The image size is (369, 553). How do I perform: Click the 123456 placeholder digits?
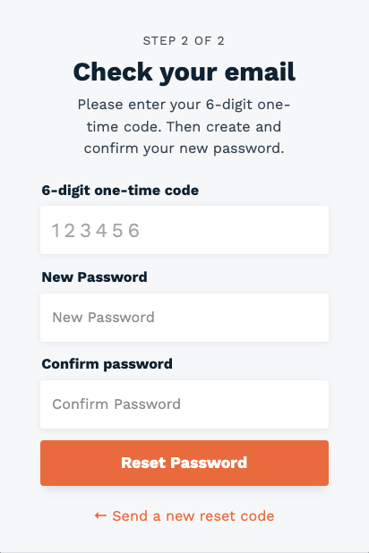pyautogui.click(x=96, y=231)
